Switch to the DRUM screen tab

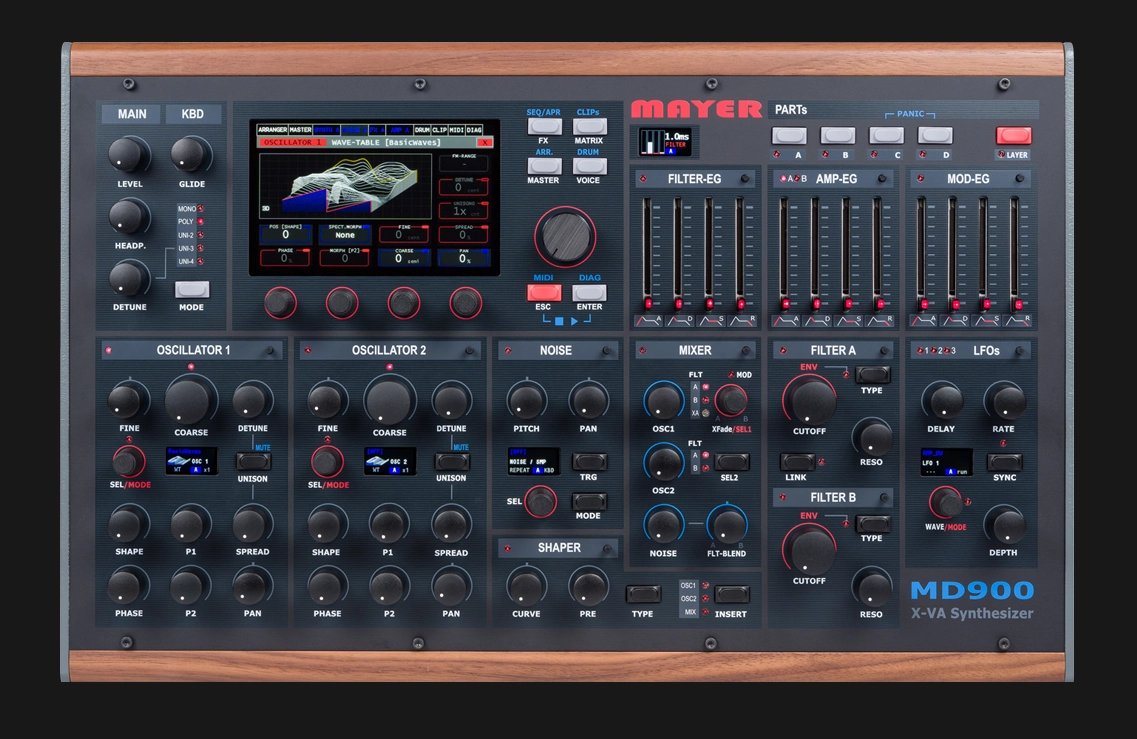point(422,130)
